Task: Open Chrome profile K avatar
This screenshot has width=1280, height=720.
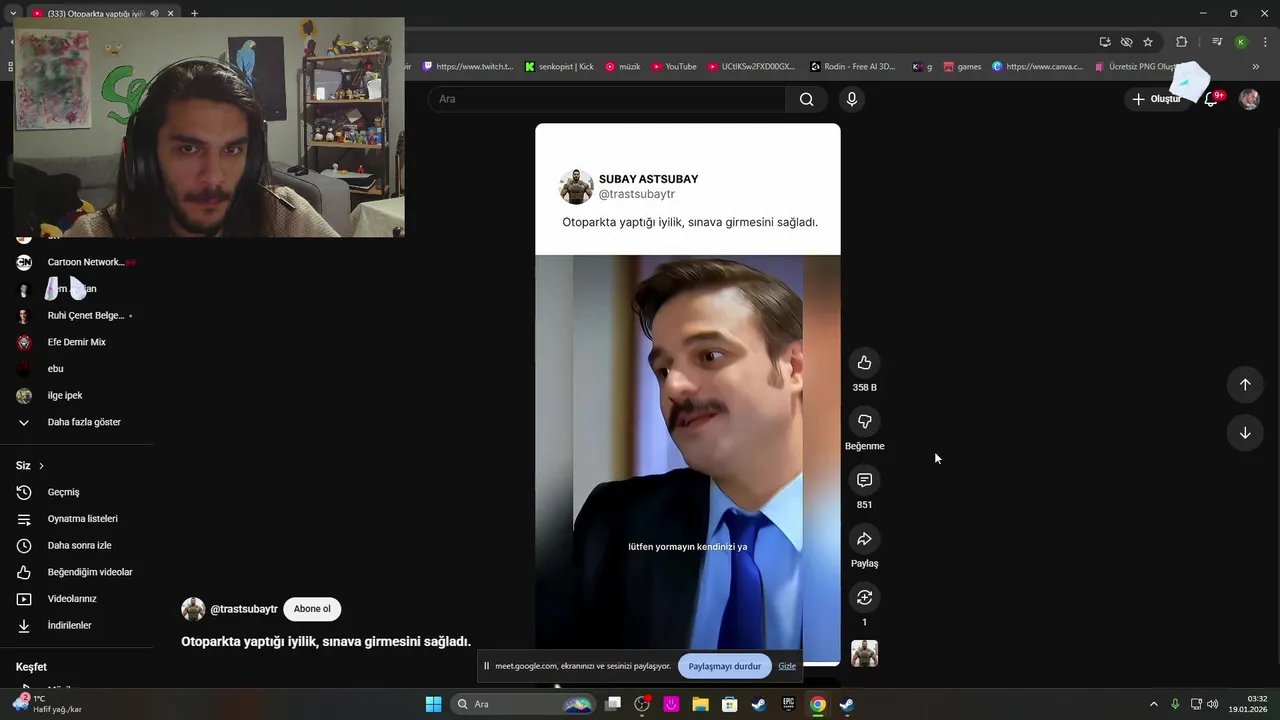Action: click(x=1241, y=42)
